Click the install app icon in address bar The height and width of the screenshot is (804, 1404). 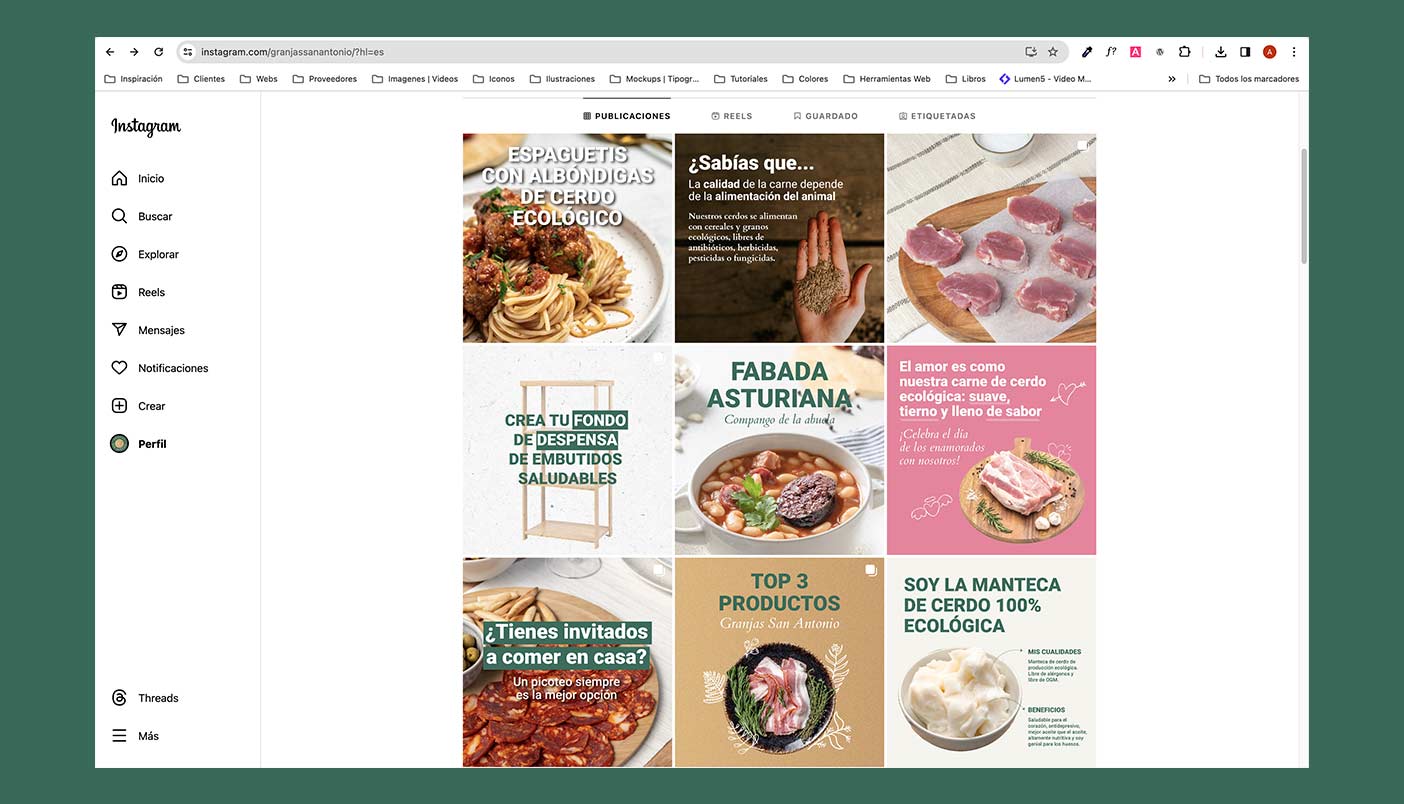[x=1031, y=52]
